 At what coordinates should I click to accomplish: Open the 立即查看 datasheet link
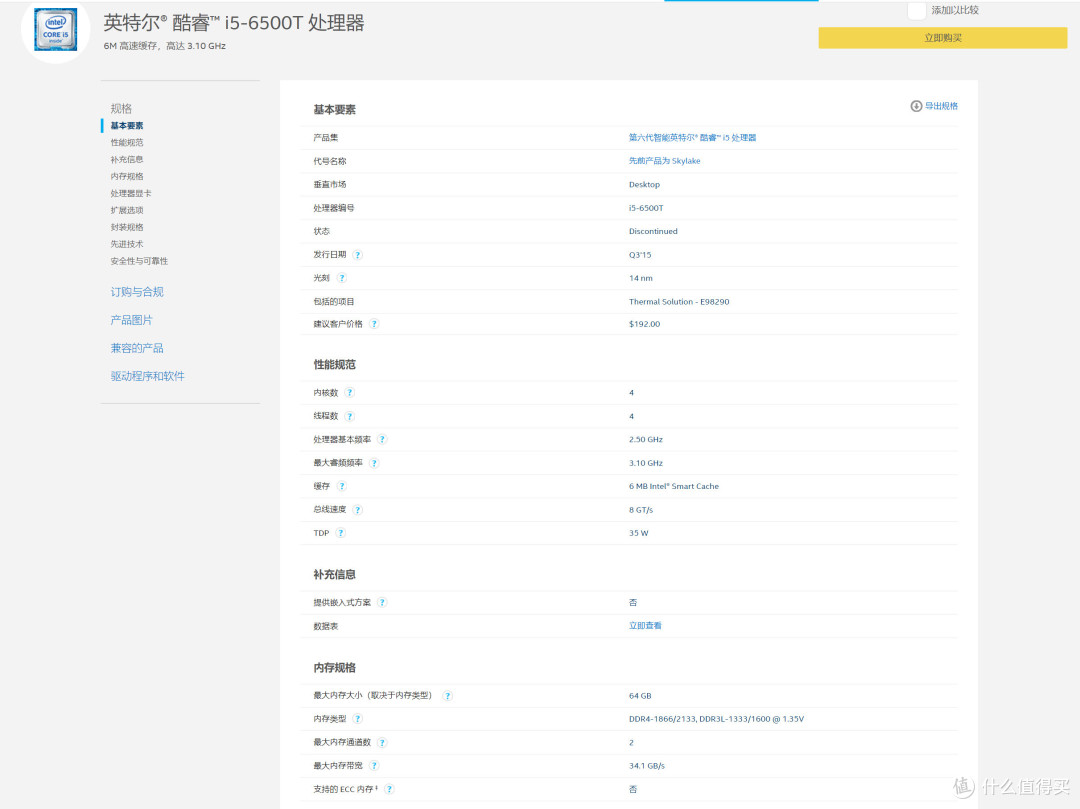(x=645, y=626)
